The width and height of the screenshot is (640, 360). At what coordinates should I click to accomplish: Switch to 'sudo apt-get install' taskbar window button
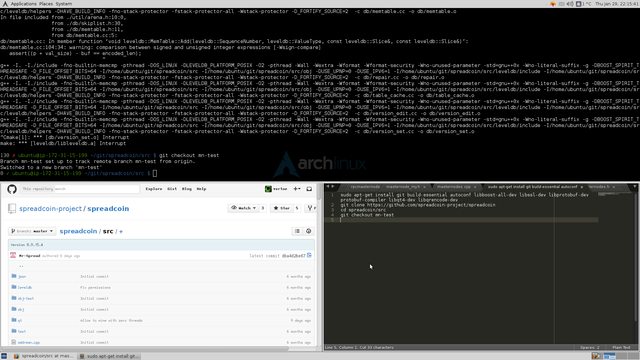tap(109, 356)
